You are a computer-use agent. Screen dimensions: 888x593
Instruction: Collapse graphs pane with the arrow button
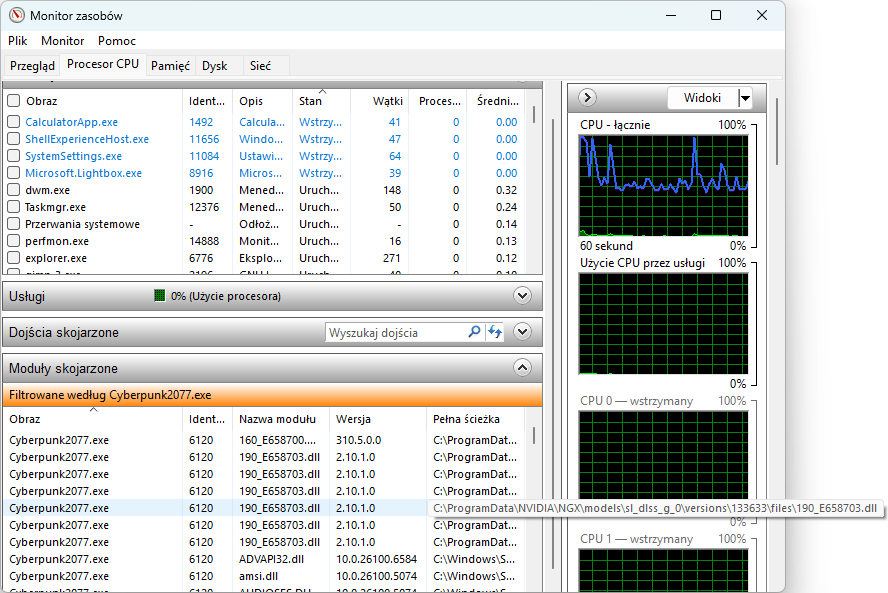[x=588, y=98]
